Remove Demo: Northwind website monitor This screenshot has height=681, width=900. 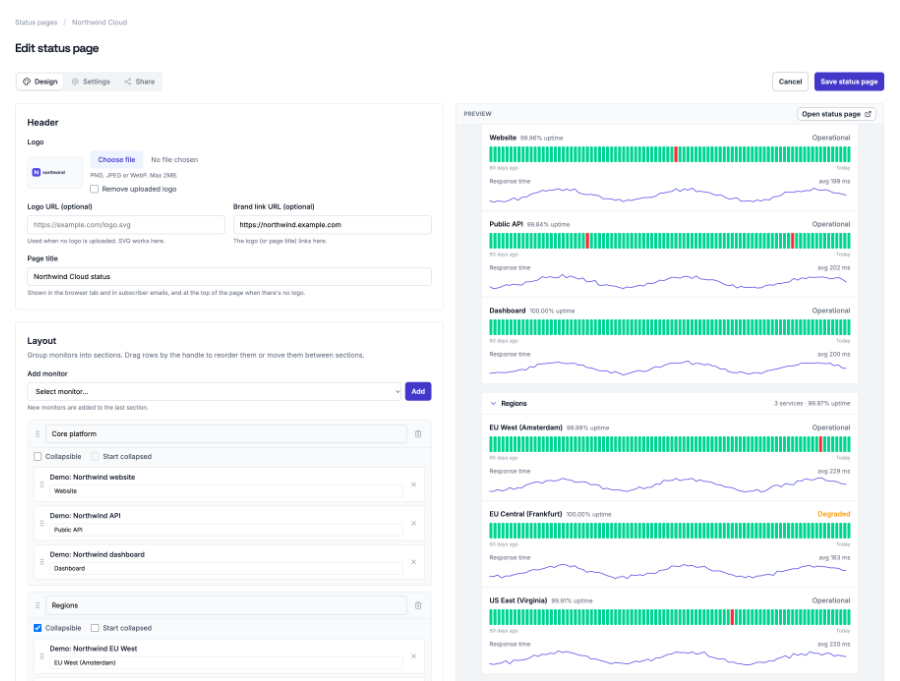414,485
